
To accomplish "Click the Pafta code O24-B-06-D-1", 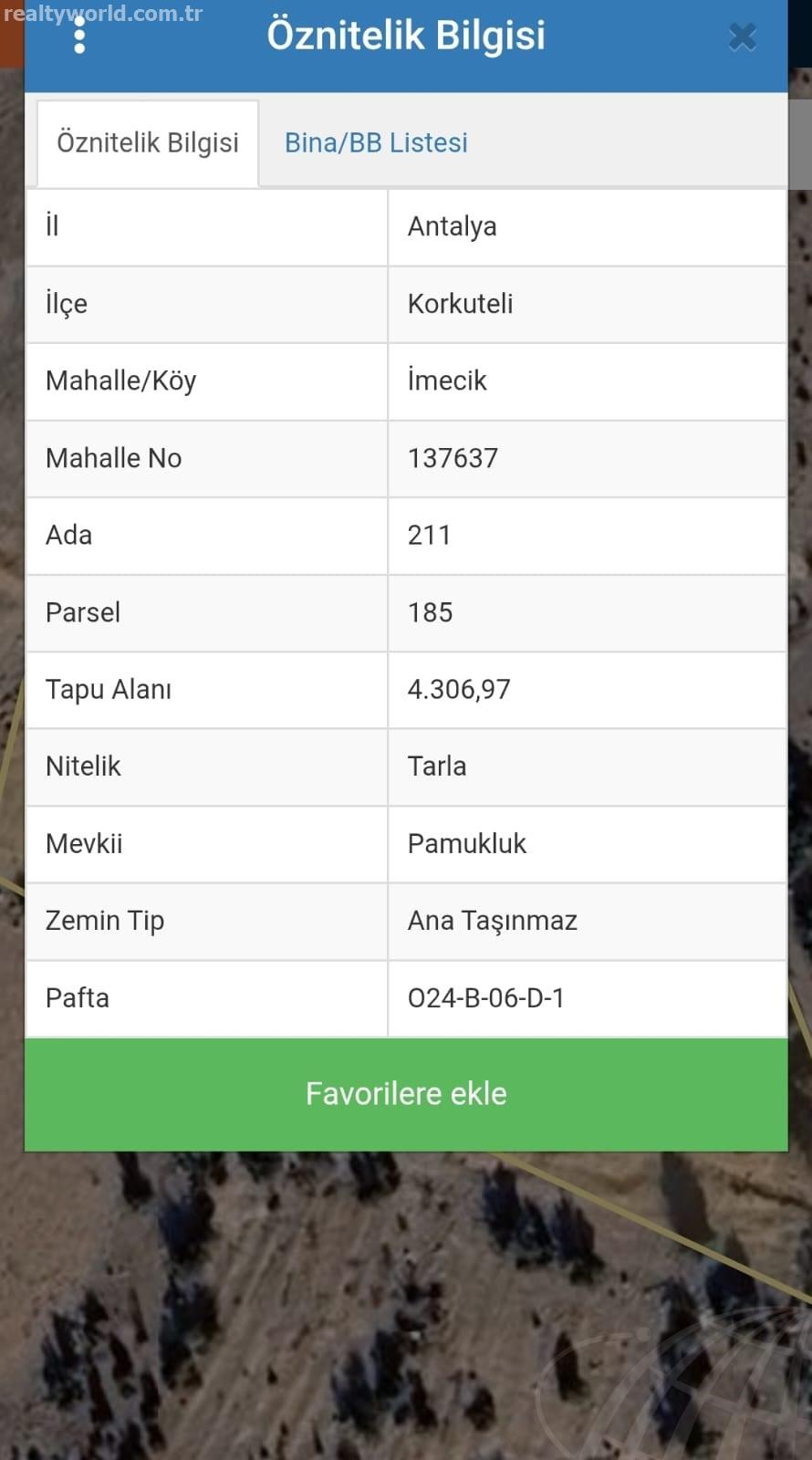I will [x=486, y=997].
